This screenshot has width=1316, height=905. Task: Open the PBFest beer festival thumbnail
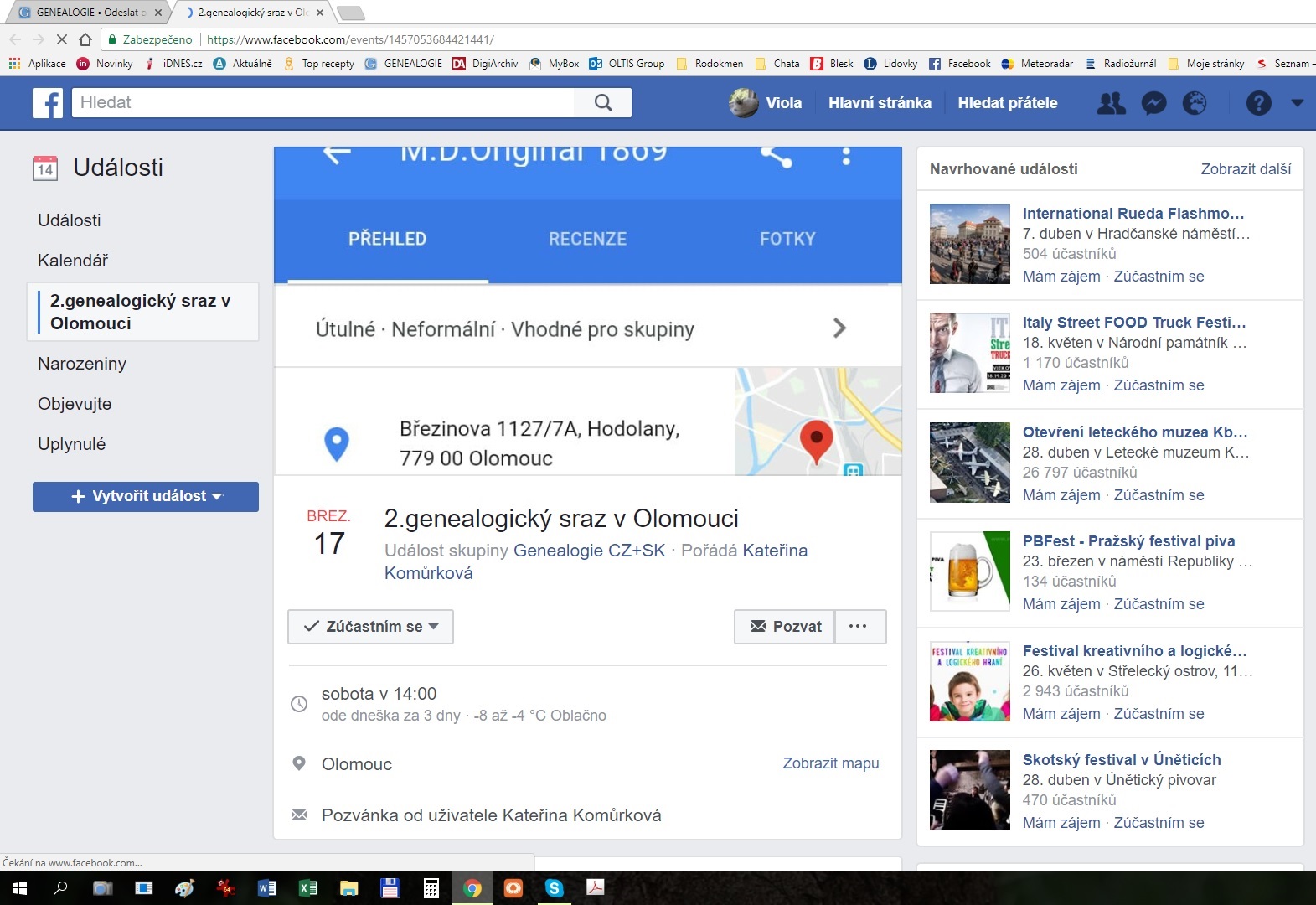click(x=969, y=571)
